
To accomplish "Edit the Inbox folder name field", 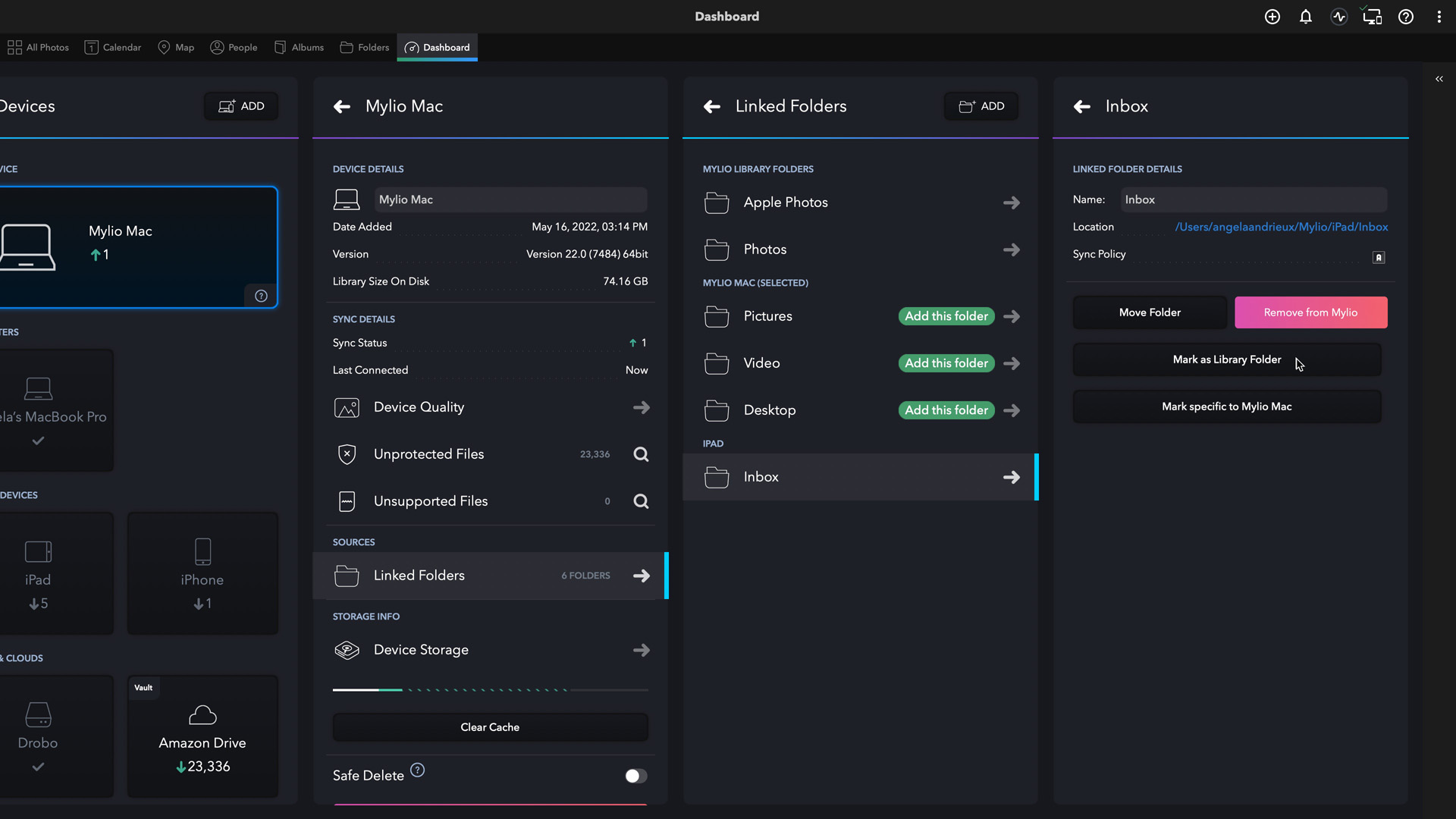I will 1254,199.
